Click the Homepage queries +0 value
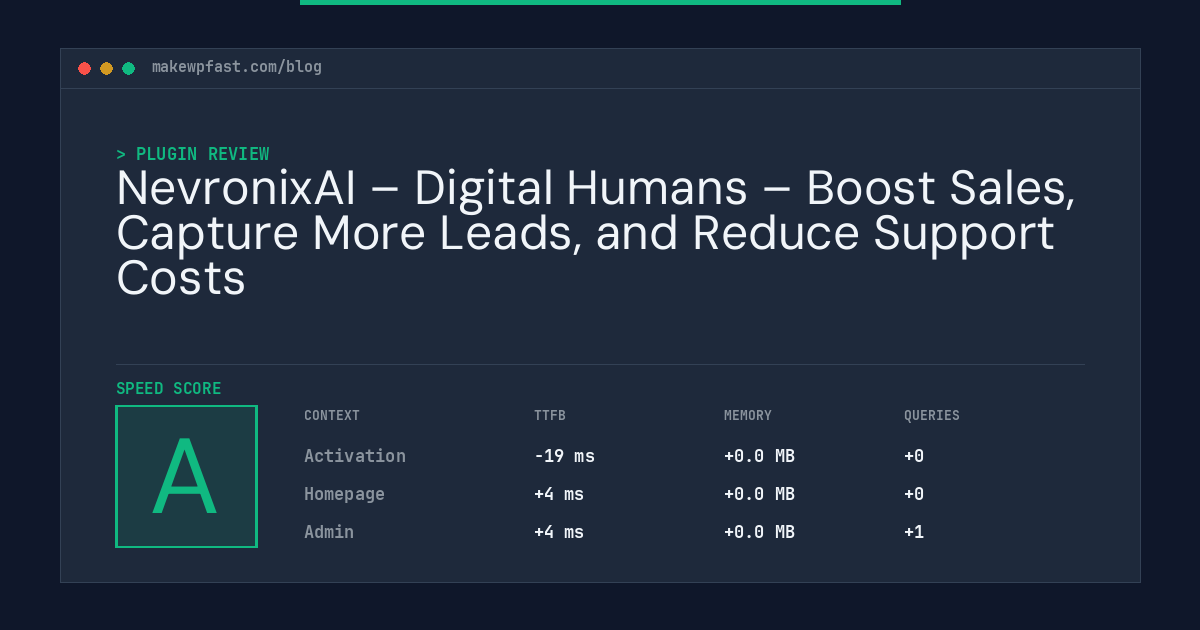The image size is (1200, 630). pyautogui.click(x=914, y=494)
